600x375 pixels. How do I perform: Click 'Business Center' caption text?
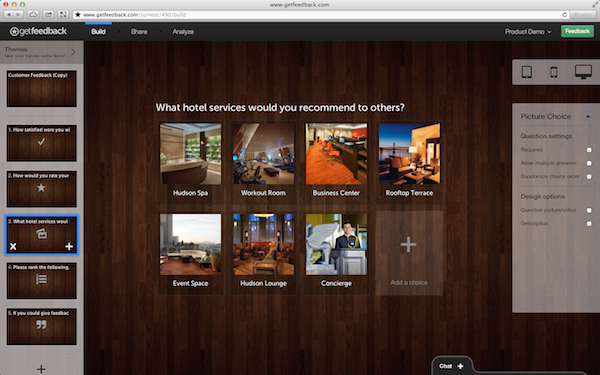click(336, 193)
